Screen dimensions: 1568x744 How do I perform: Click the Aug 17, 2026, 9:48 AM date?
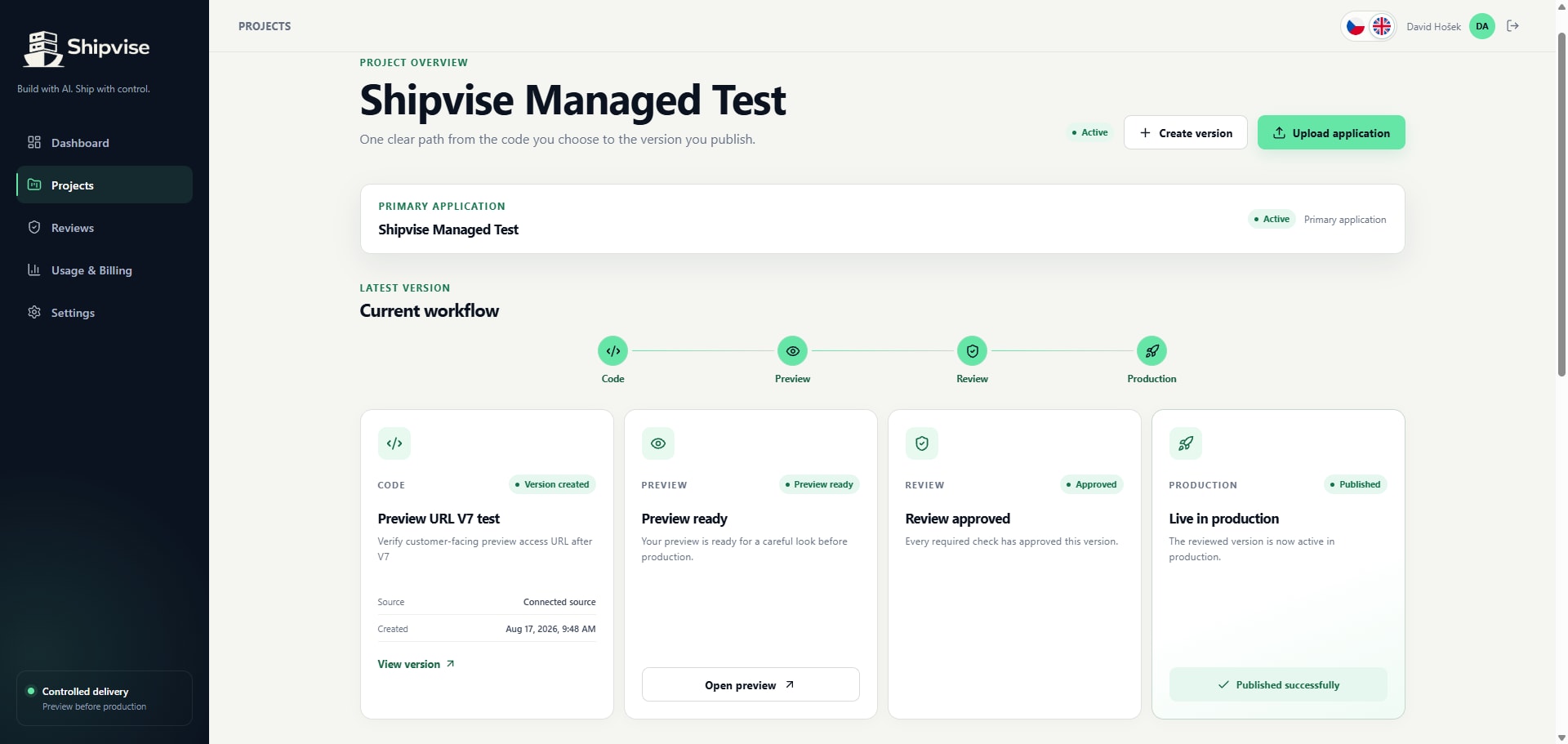coord(550,629)
